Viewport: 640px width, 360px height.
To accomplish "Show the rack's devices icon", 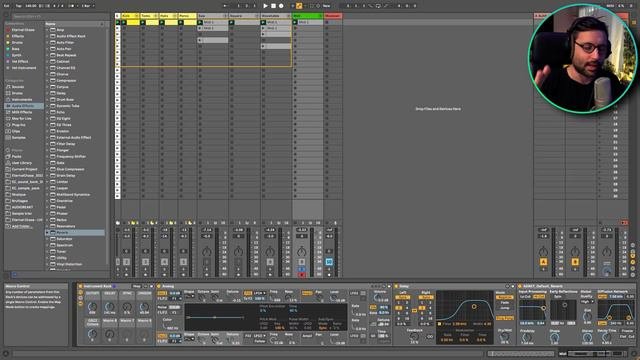I will (x=80, y=304).
